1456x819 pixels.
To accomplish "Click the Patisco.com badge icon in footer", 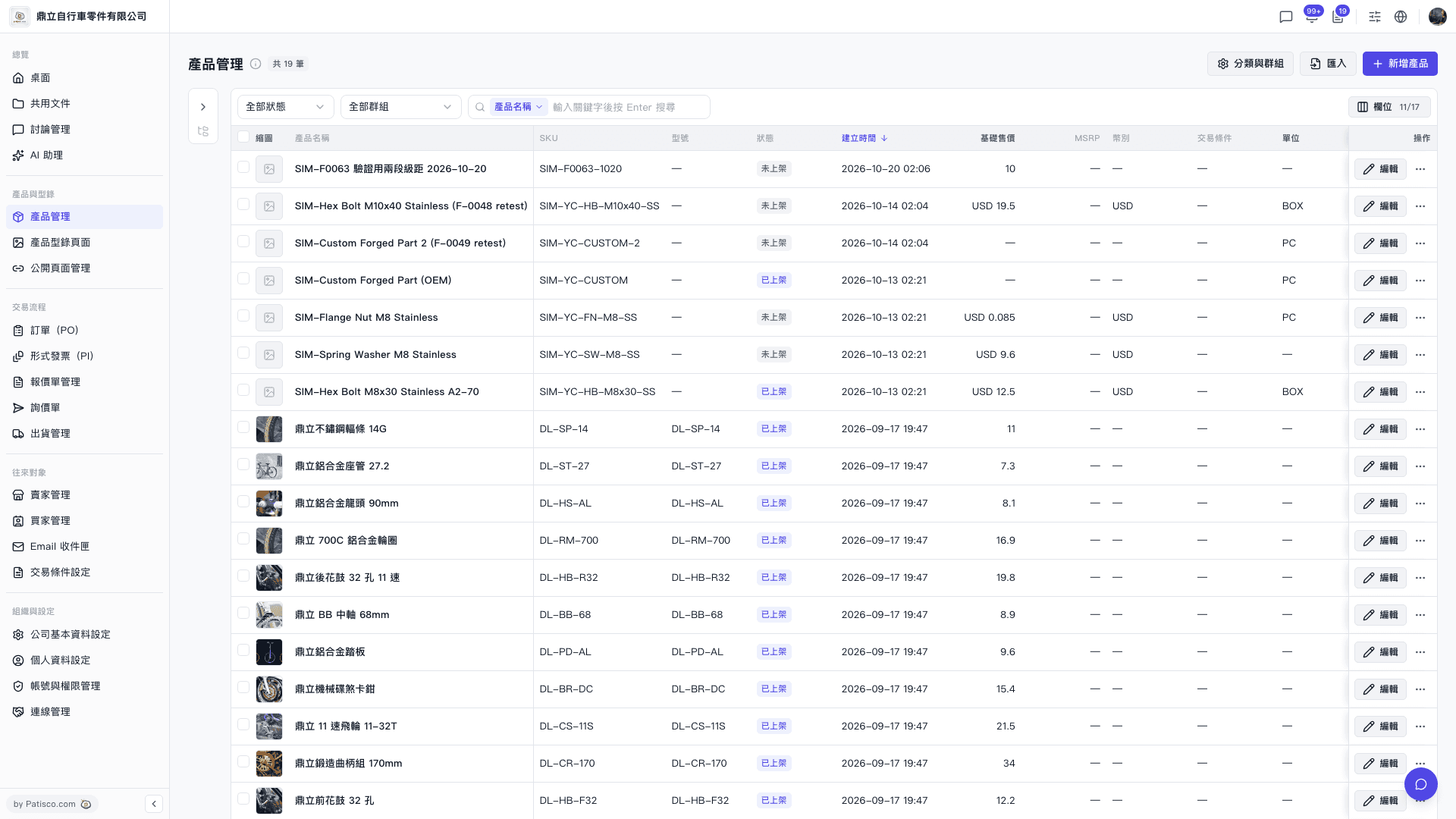I will (x=86, y=804).
